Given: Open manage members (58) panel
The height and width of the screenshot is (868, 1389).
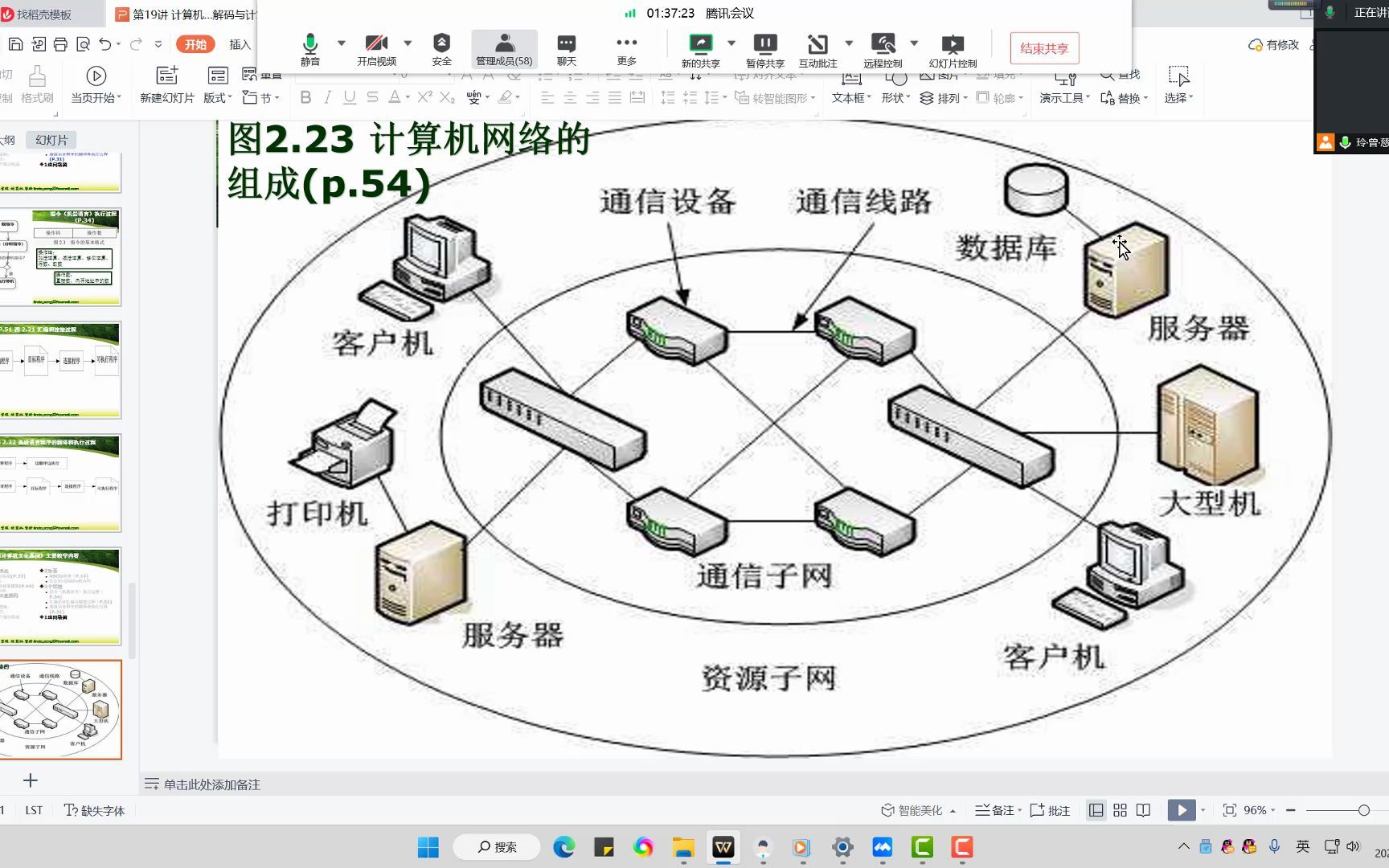Looking at the screenshot, I should coord(504,50).
